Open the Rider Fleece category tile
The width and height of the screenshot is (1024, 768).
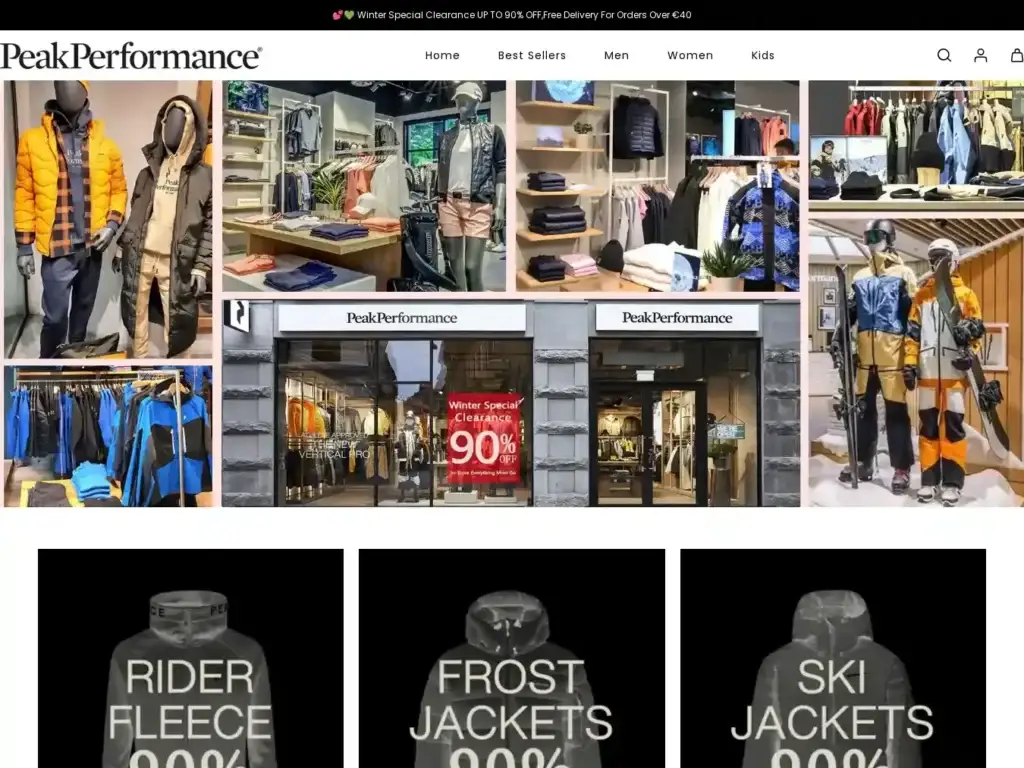(x=190, y=658)
